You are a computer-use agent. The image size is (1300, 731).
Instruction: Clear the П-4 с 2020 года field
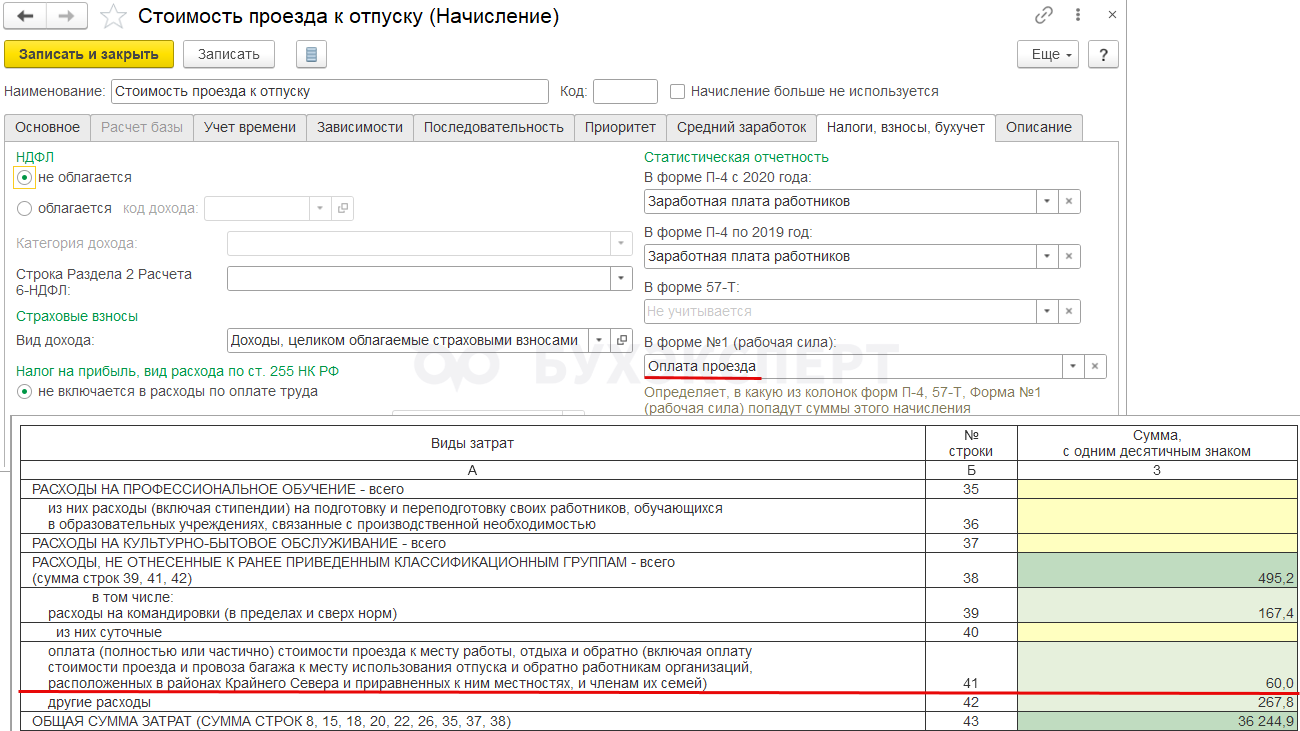point(1069,201)
